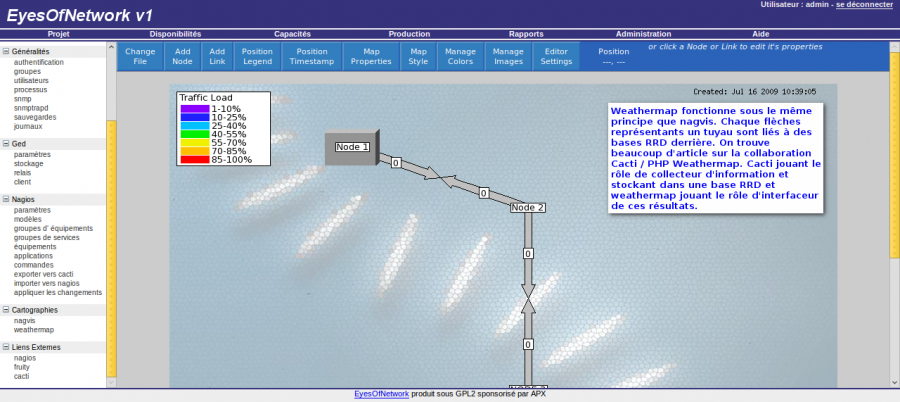
Task: Open relais in the sidebar
Action: [x=22, y=173]
